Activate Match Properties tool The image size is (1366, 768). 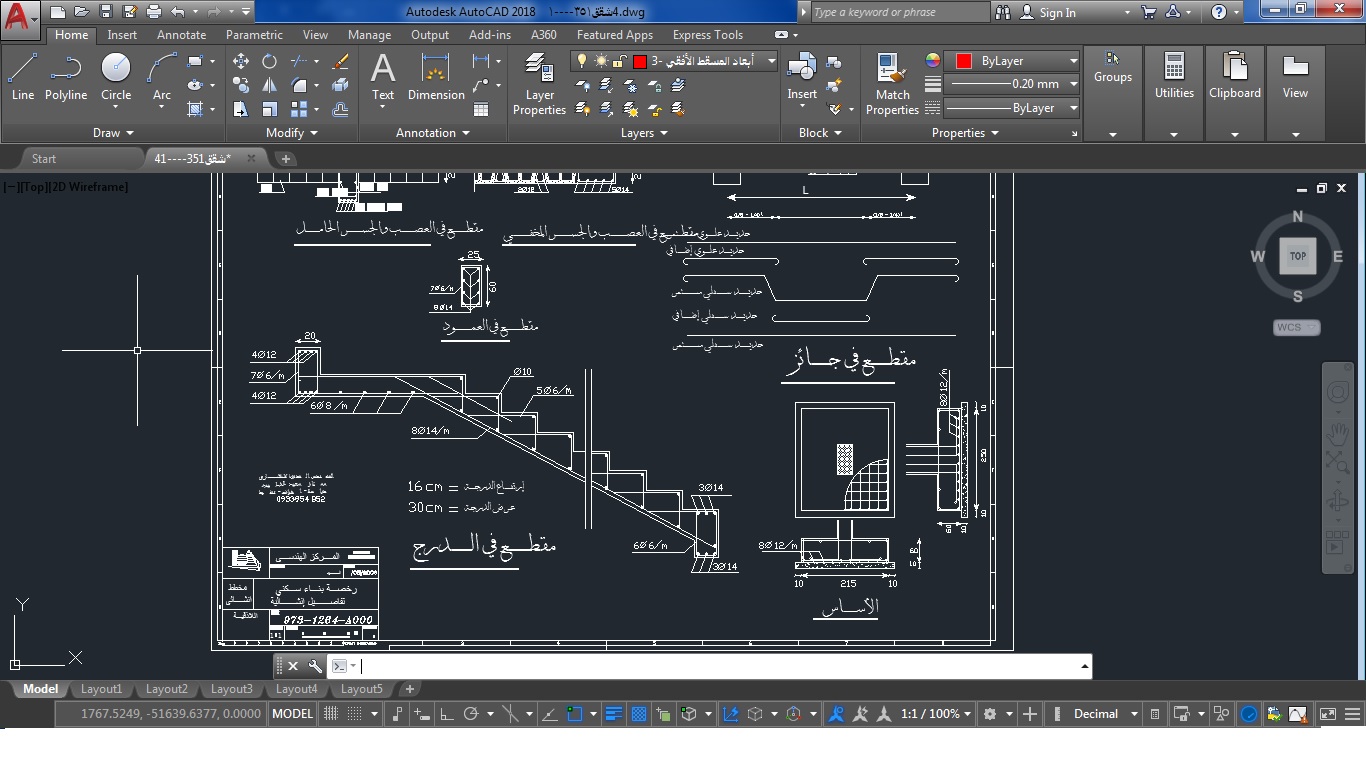(892, 85)
